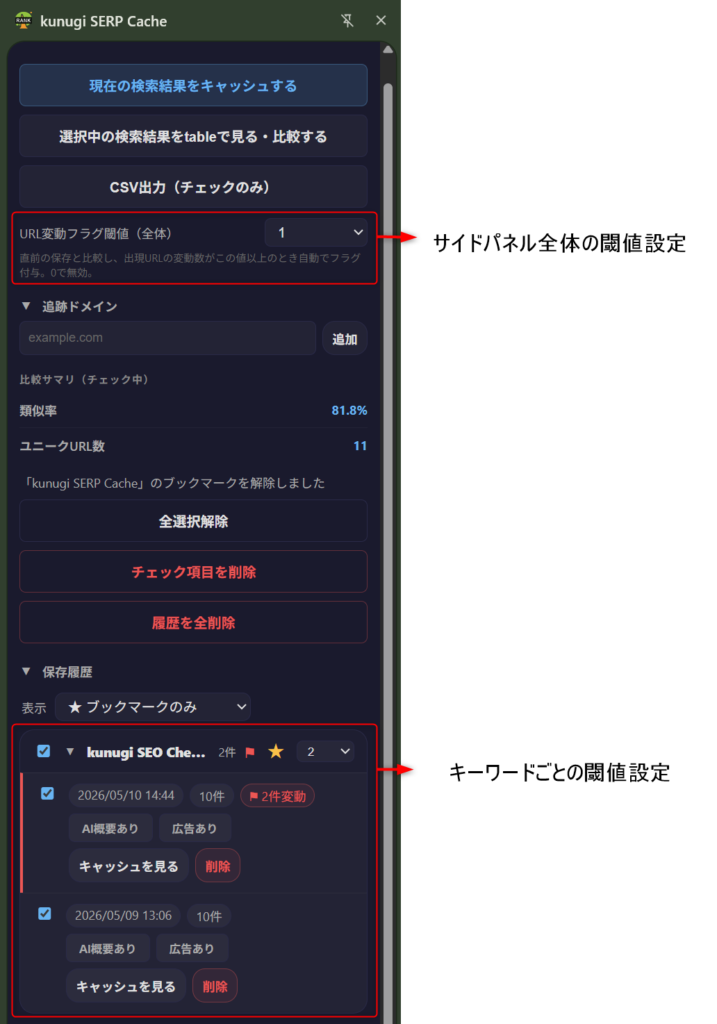
Task: Click チェック項目を削除 button
Action: click(193, 571)
